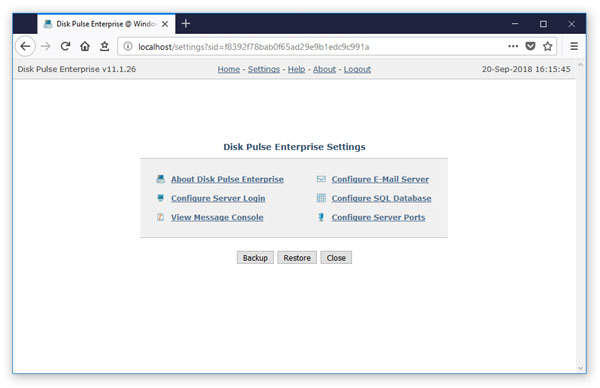Click the scrollbar up arrow
This screenshot has height=388, width=600.
coord(580,65)
